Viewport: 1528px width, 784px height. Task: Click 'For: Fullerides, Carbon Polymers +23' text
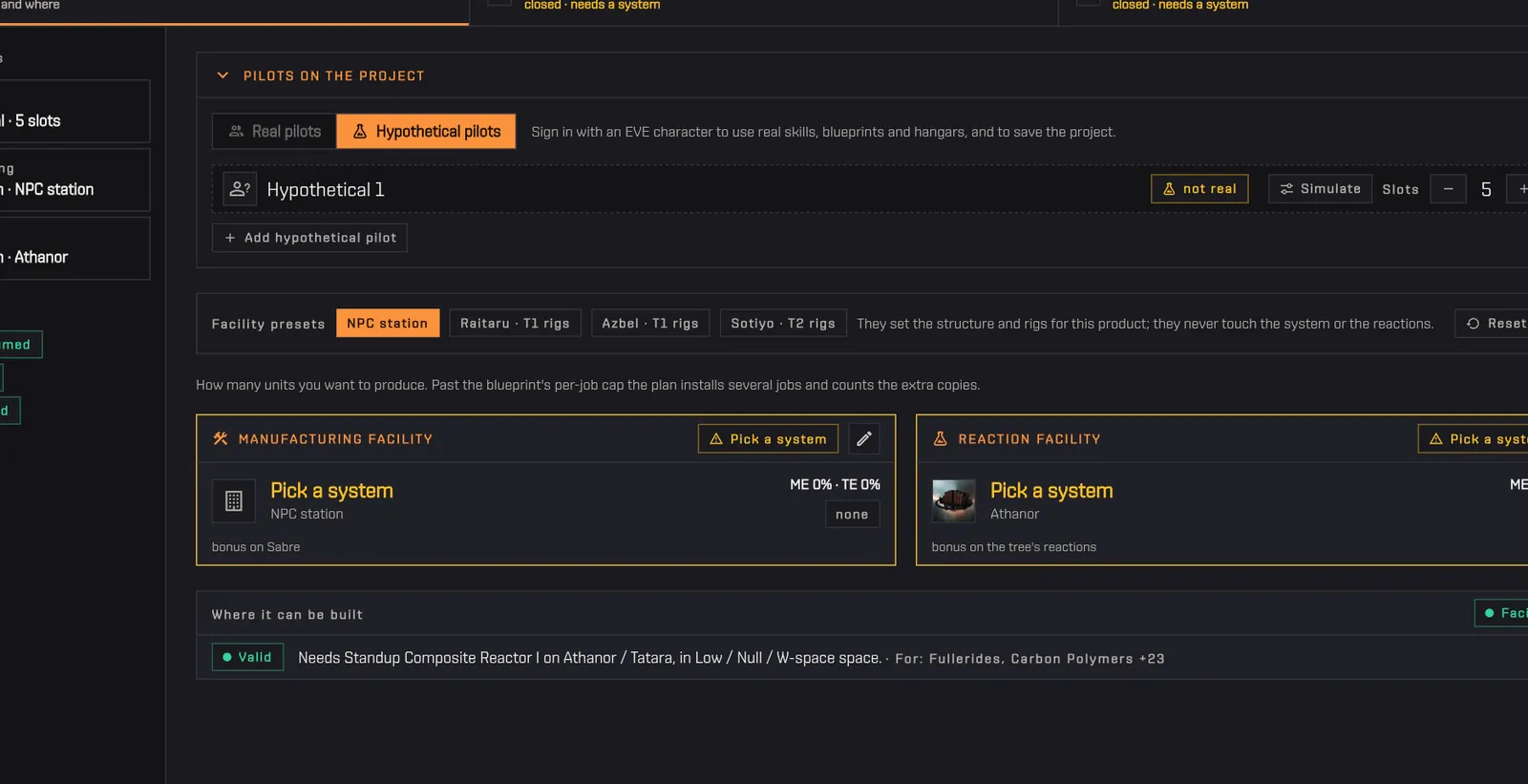click(1029, 659)
